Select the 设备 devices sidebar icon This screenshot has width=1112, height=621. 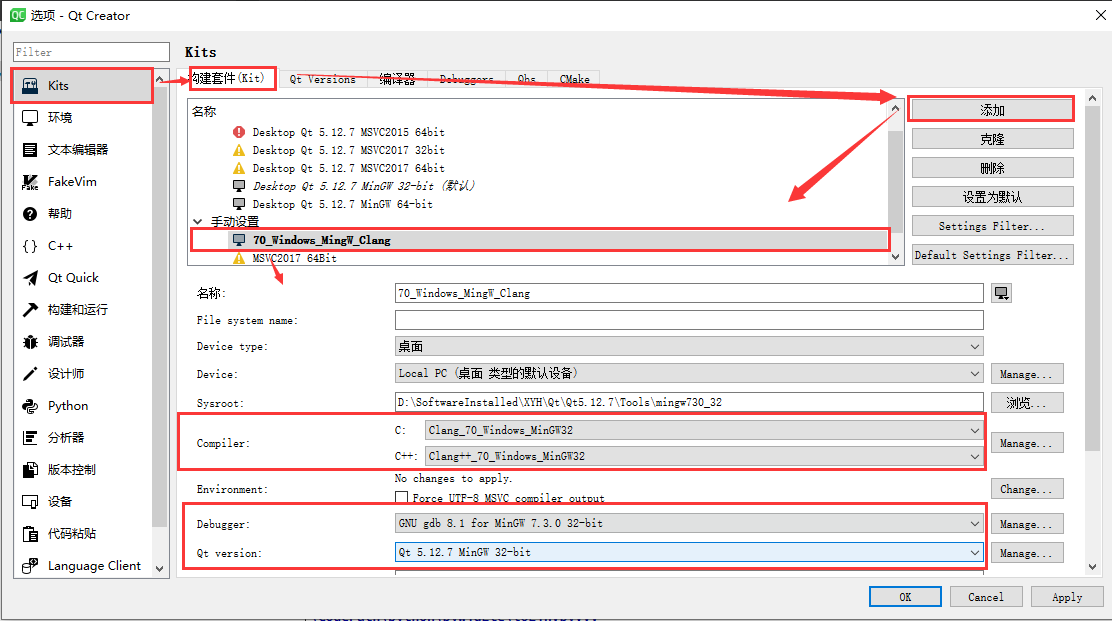(30, 502)
